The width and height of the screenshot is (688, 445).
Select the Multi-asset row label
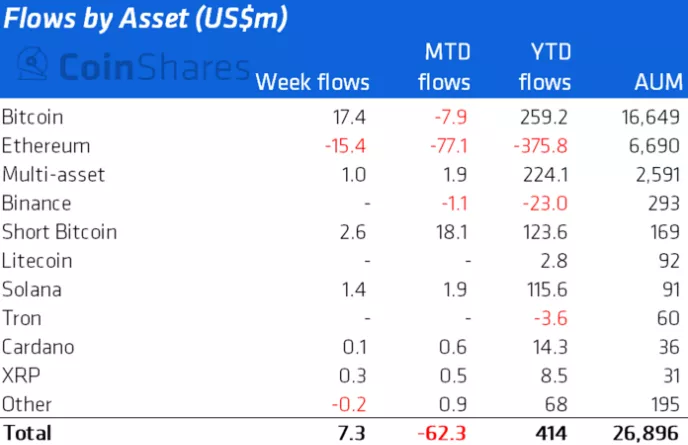point(53,175)
